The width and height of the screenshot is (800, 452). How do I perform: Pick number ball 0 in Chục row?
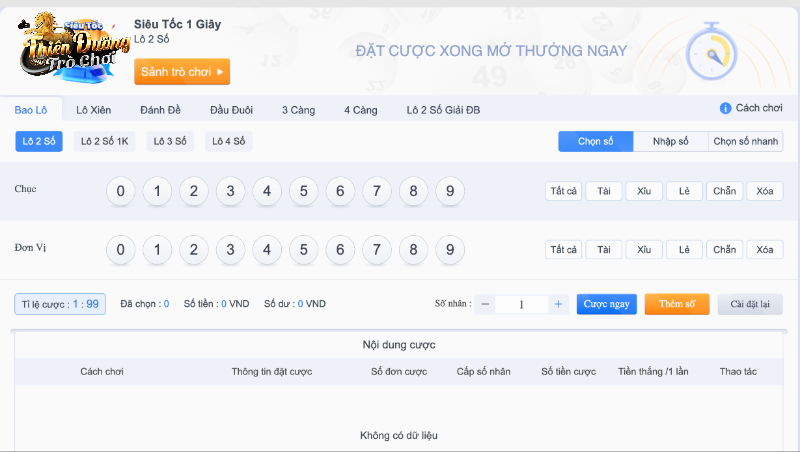pos(120,191)
